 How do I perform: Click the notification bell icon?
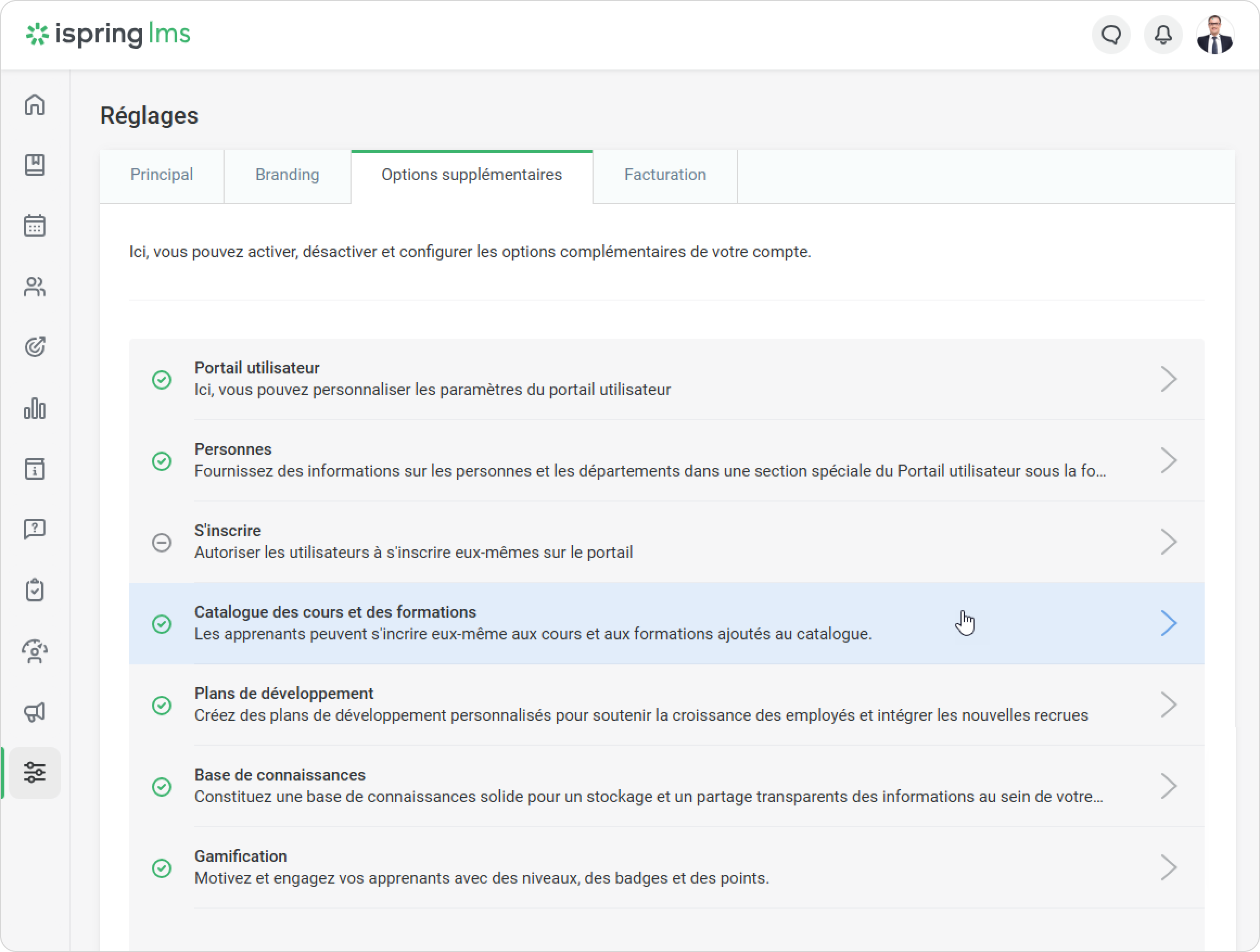coord(1162,35)
